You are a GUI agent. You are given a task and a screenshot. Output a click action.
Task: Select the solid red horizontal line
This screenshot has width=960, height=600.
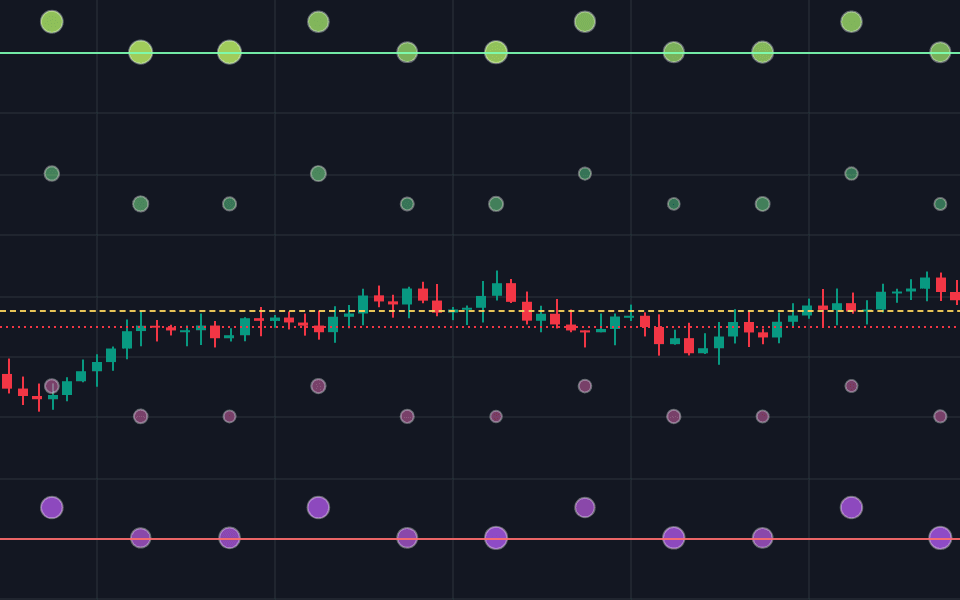click(480, 539)
